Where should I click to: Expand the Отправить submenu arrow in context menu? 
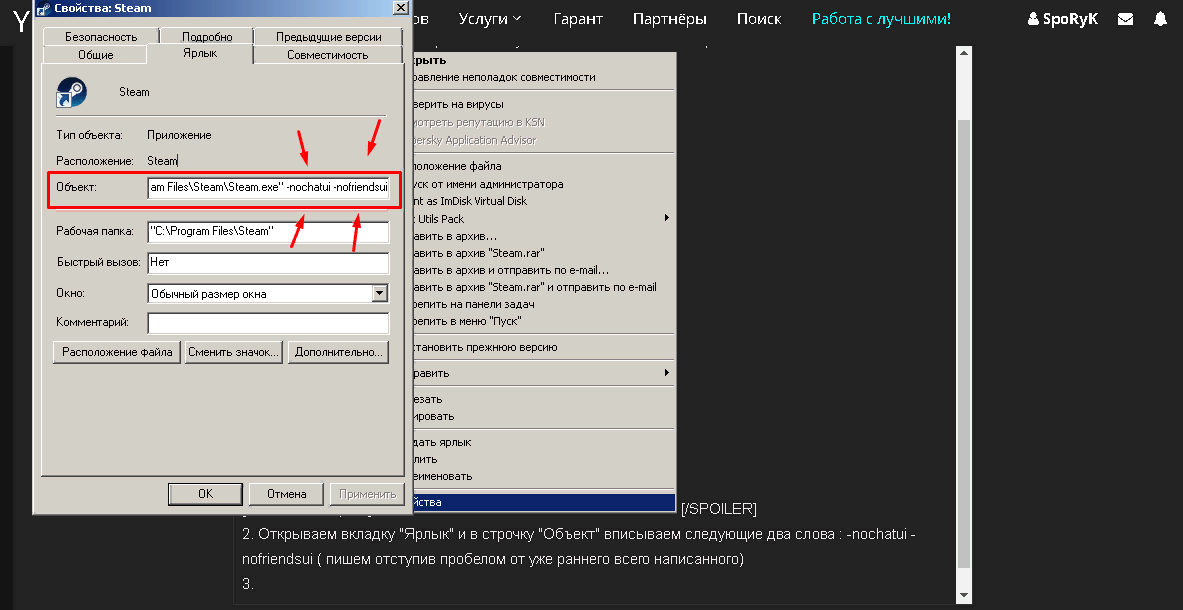(666, 372)
